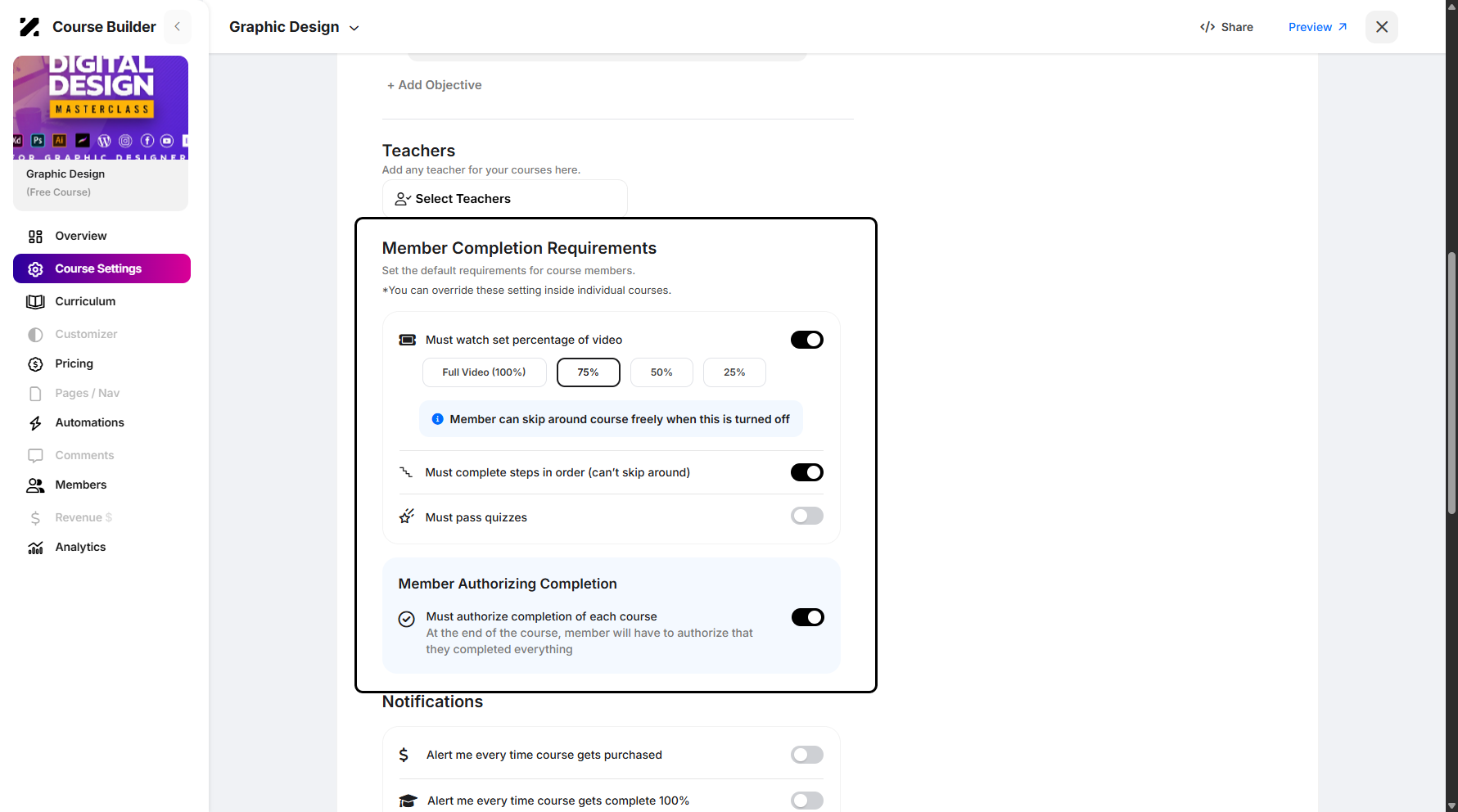Open the Curriculum section
Viewport: 1458px width, 812px height.
(x=85, y=301)
